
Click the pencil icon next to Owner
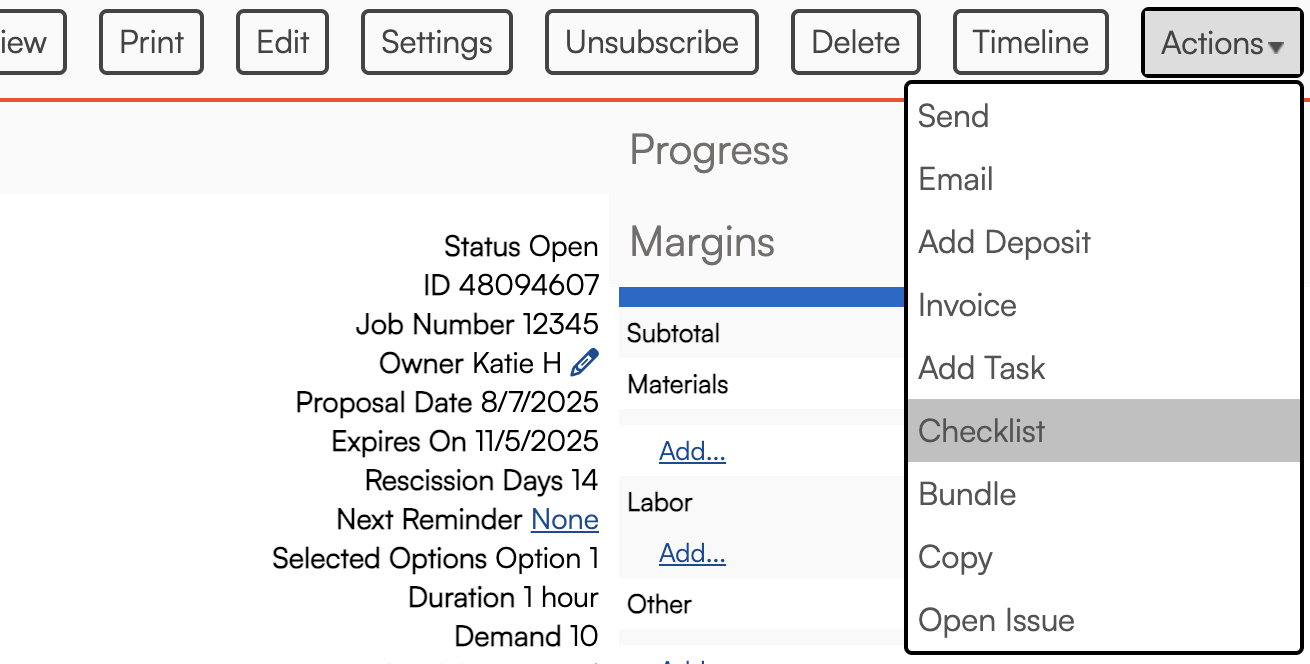(584, 363)
